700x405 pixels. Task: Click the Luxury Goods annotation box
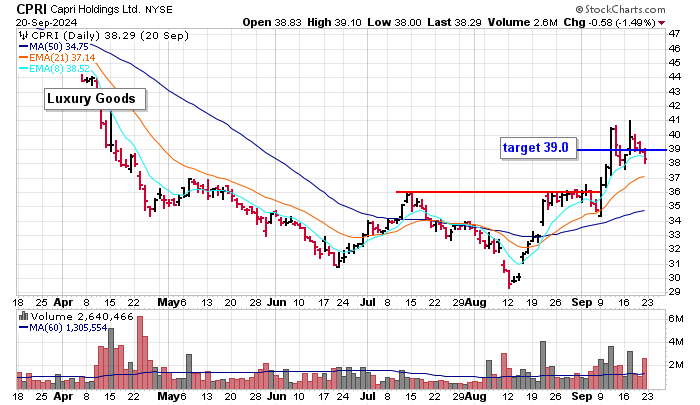click(x=95, y=99)
